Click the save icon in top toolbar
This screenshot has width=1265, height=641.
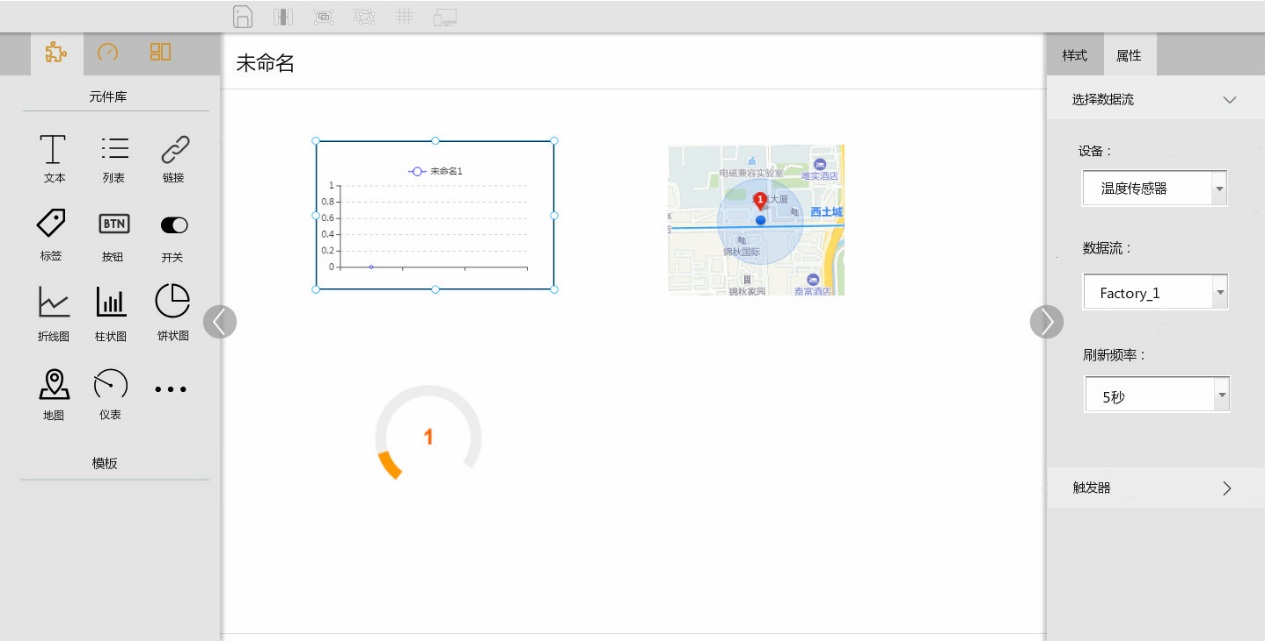click(x=242, y=16)
